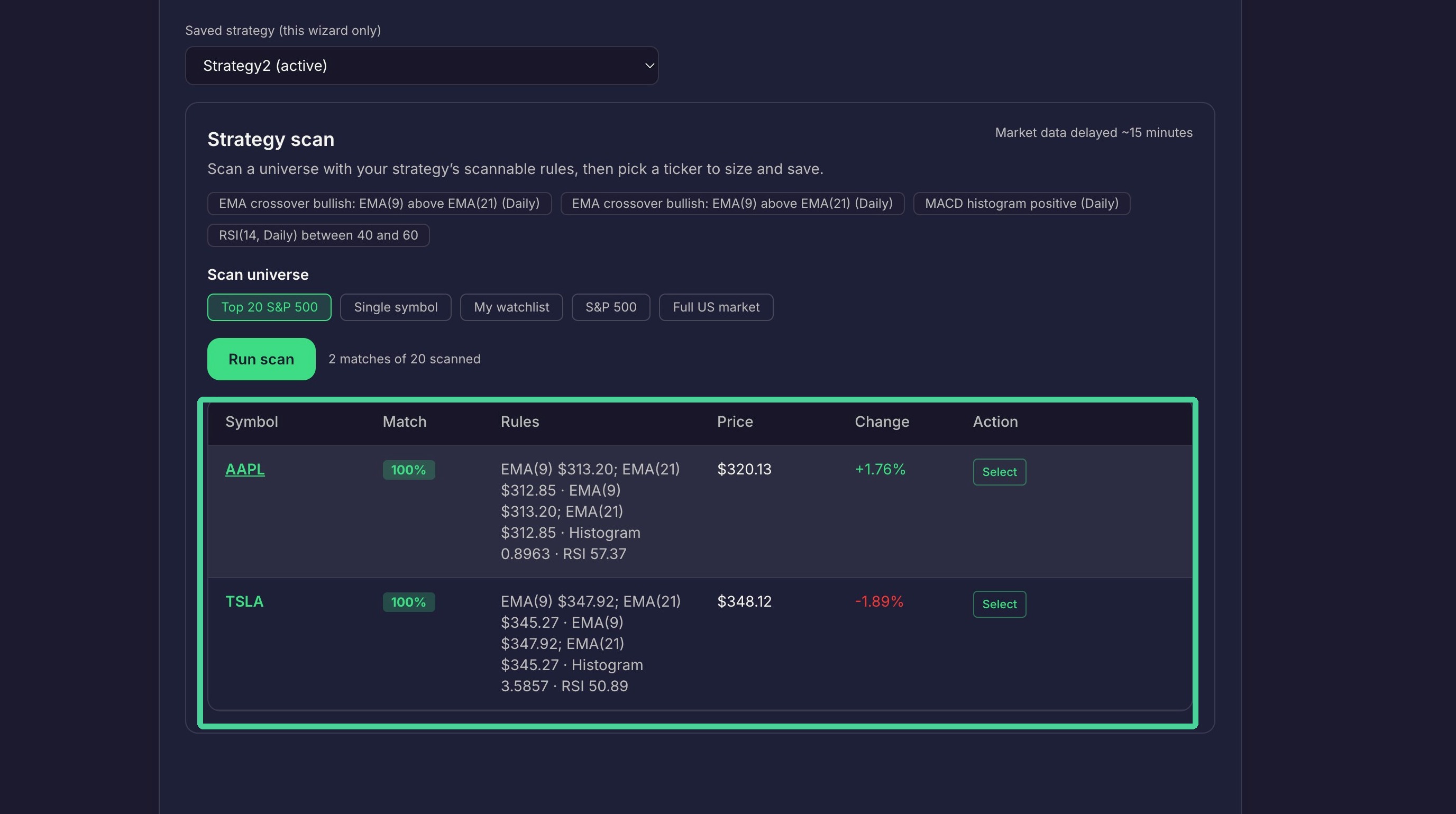Click RSI(14, Daily) between 40 and 60 chip
This screenshot has height=814, width=1456.
pos(318,235)
